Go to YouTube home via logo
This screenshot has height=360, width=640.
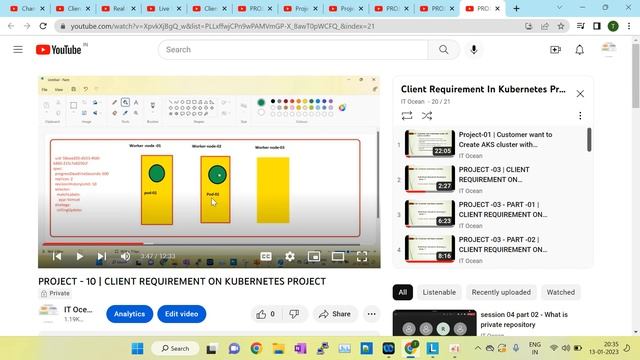pos(59,50)
